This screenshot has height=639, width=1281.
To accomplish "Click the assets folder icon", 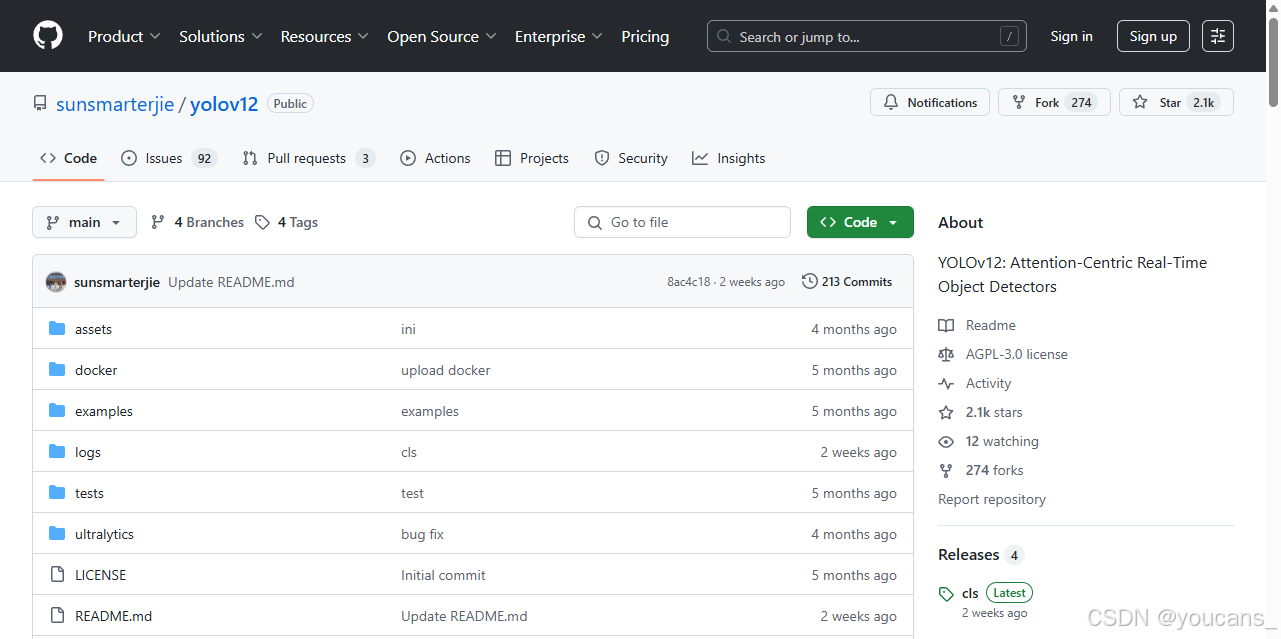I will [x=57, y=329].
